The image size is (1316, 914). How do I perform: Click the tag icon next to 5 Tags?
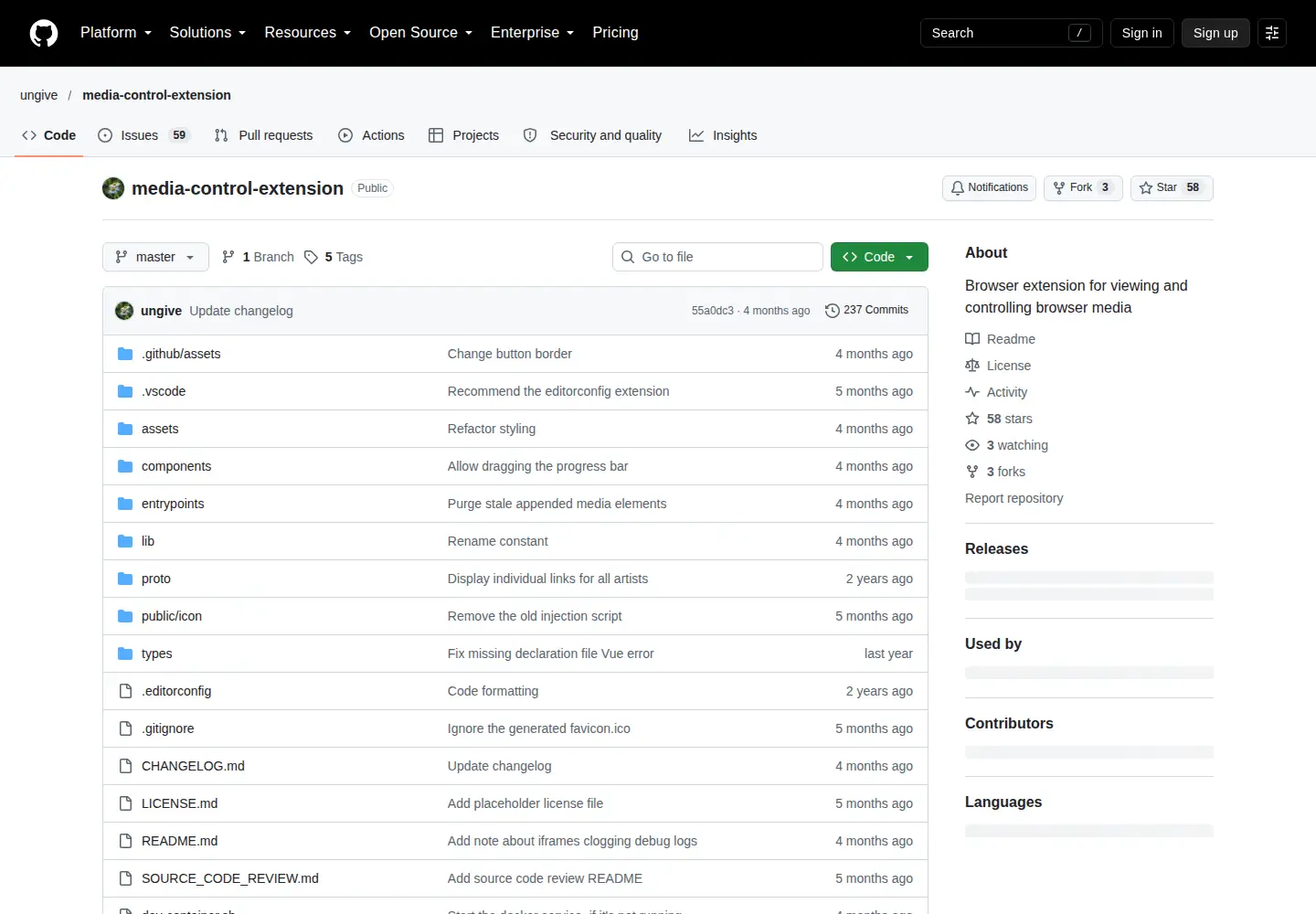pos(311,257)
